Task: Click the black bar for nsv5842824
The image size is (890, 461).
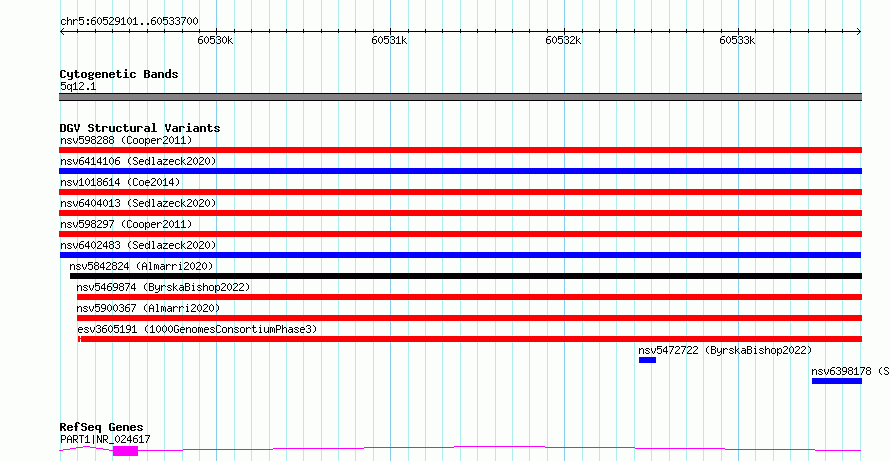Action: pos(466,276)
